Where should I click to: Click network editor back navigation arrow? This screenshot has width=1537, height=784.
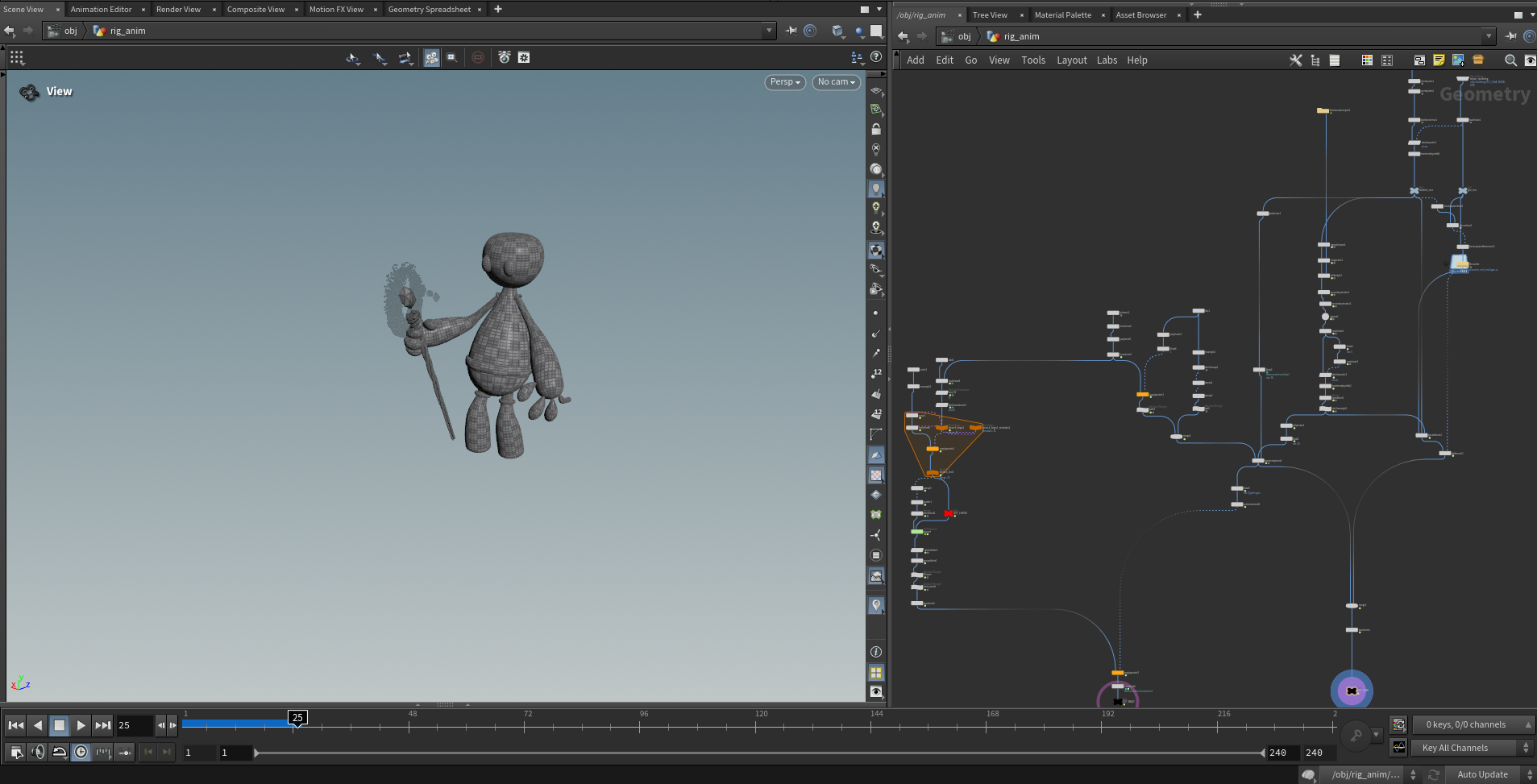click(x=903, y=36)
